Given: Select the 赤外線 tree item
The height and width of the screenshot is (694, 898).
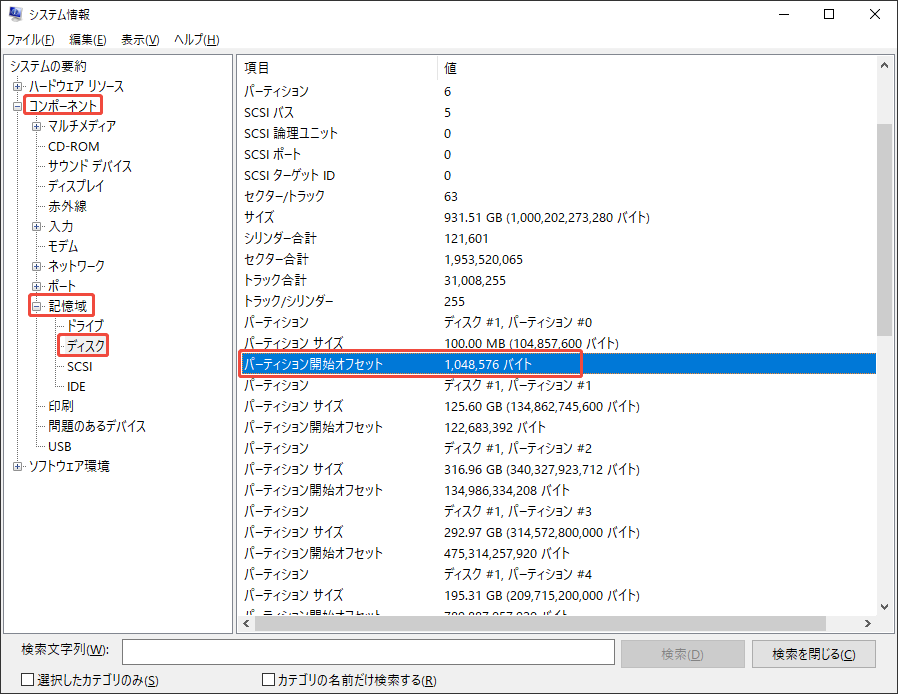Looking at the screenshot, I should click(x=68, y=206).
